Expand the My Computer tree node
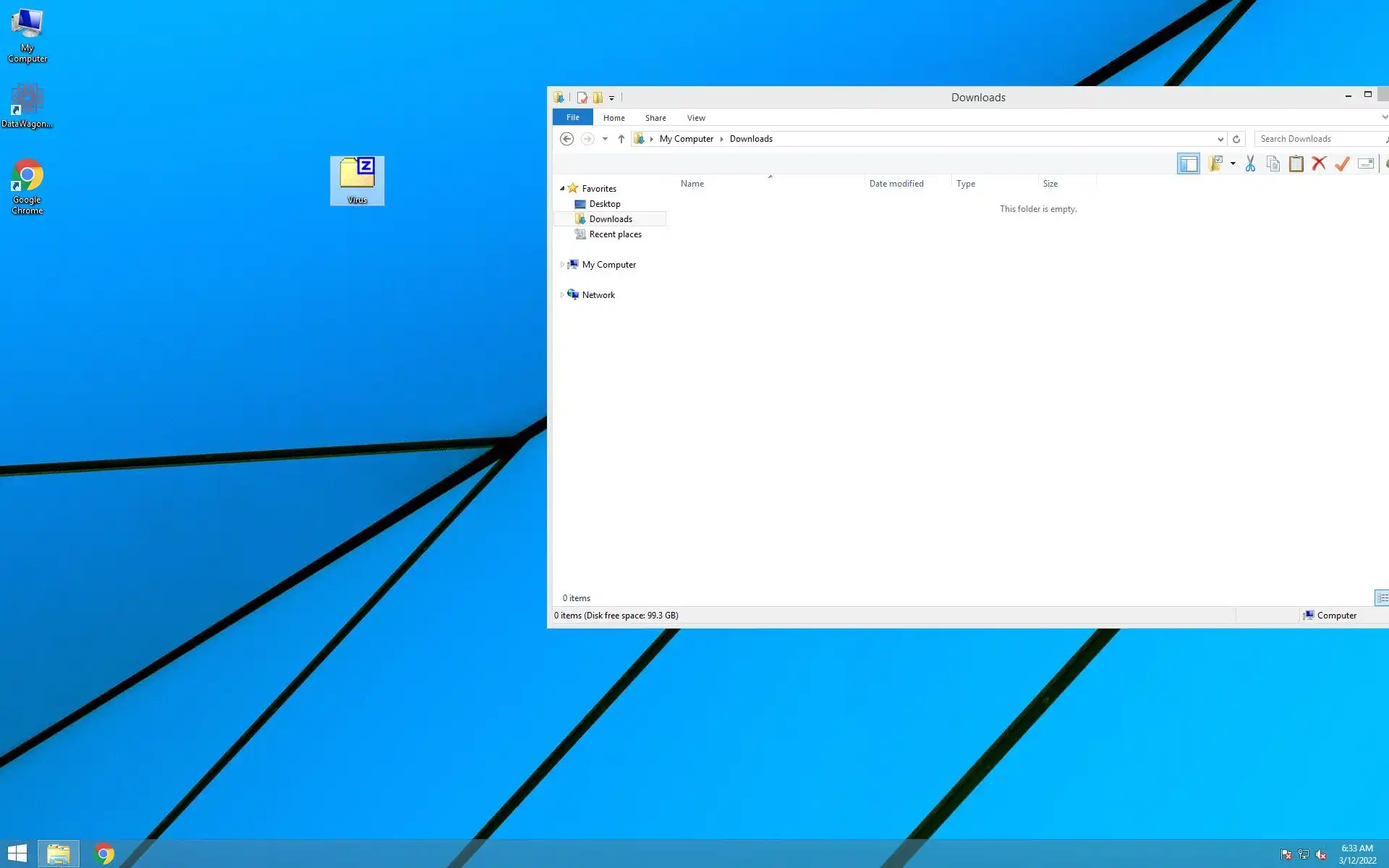The width and height of the screenshot is (1389, 868). [x=562, y=265]
